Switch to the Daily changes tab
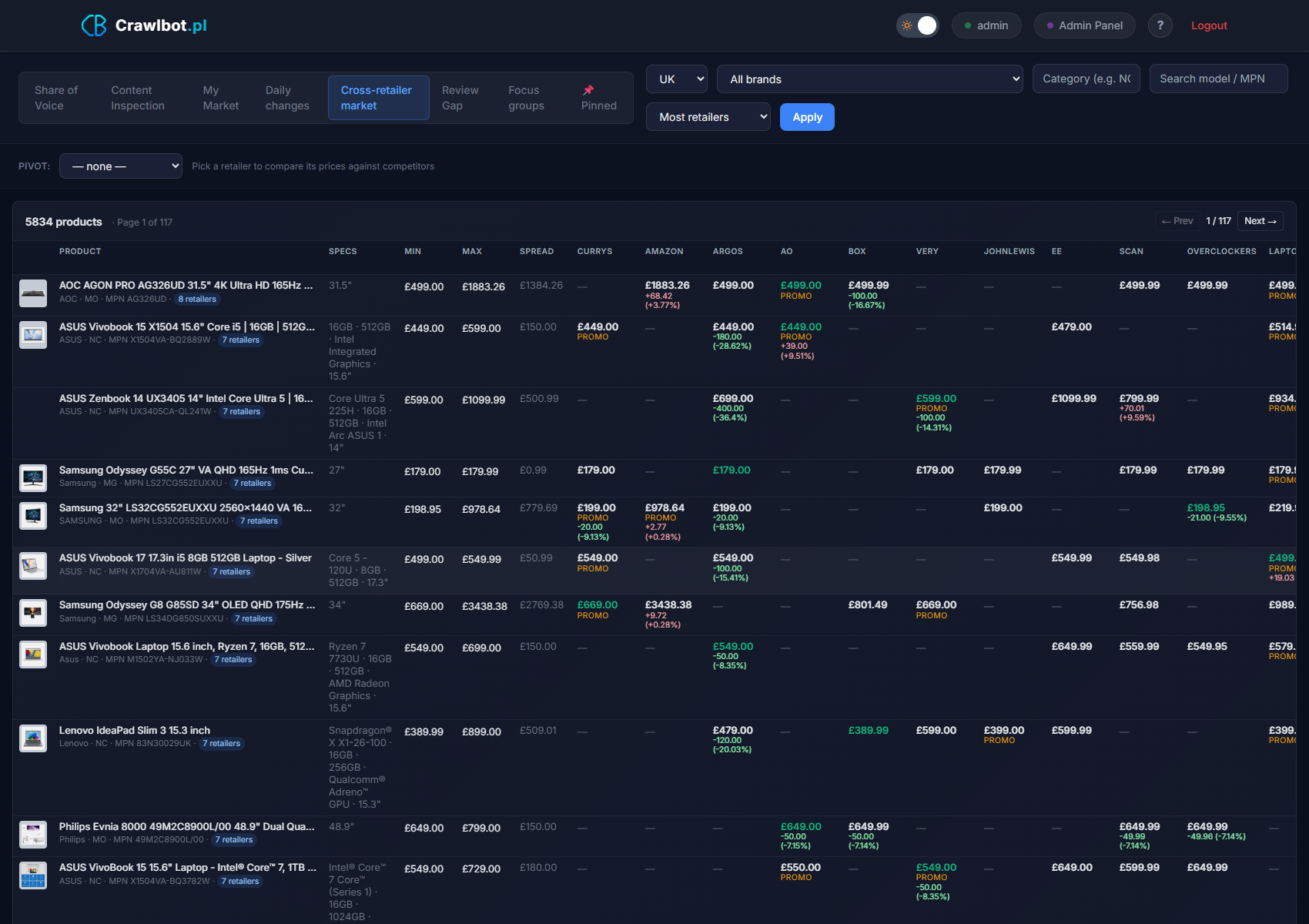Screen dimensions: 1309x924 [x=287, y=98]
